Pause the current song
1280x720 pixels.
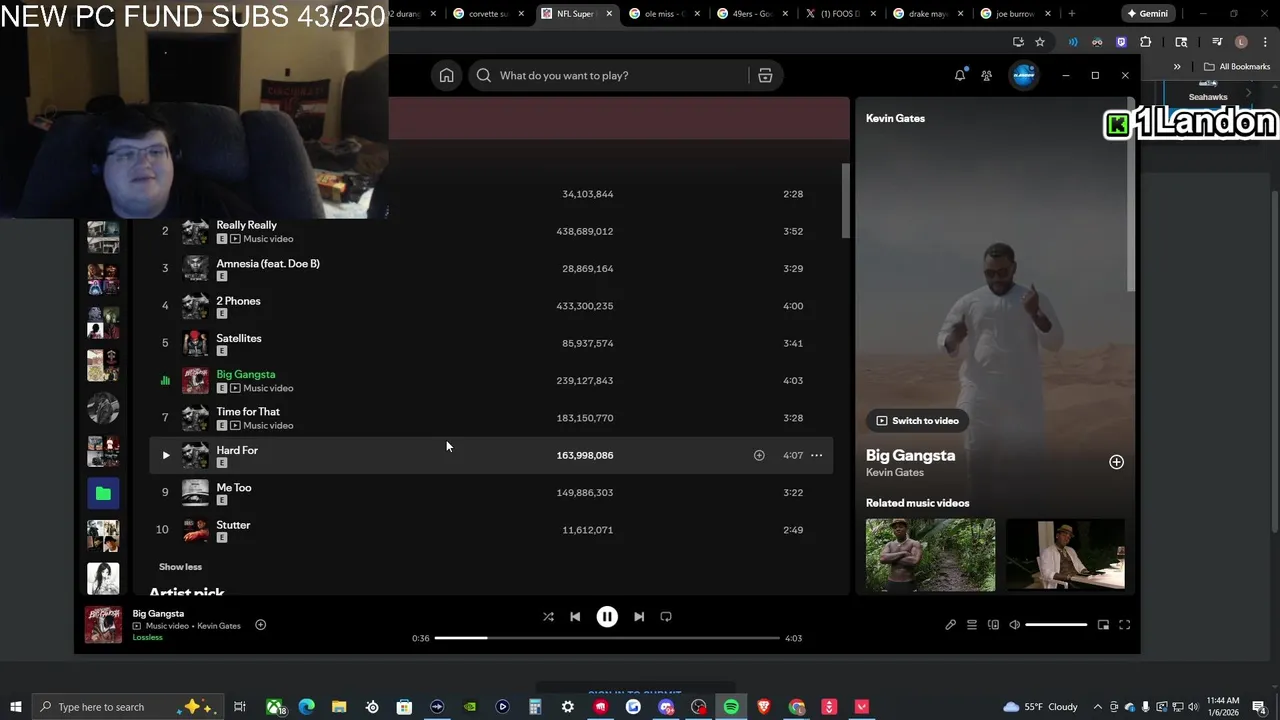point(607,617)
